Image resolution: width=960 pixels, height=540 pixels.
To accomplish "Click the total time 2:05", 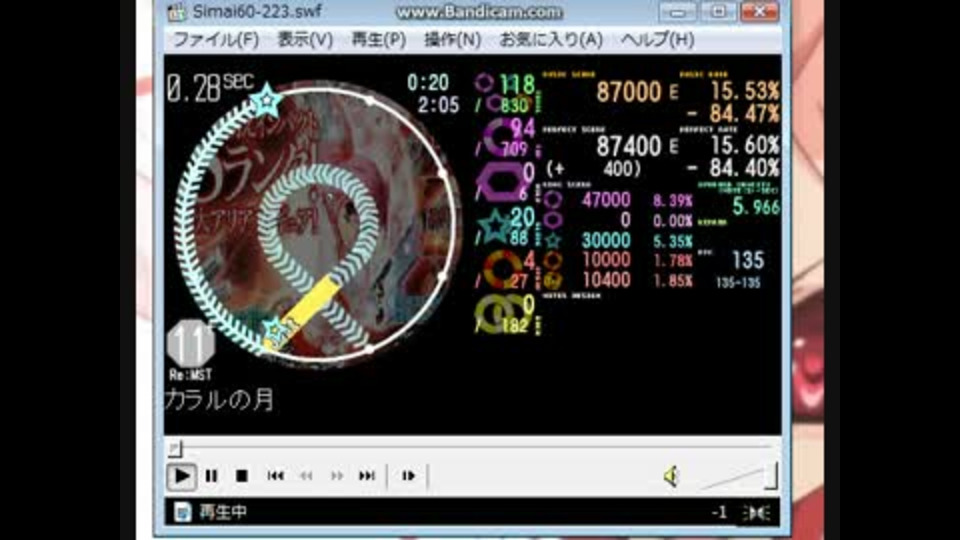I will (438, 105).
